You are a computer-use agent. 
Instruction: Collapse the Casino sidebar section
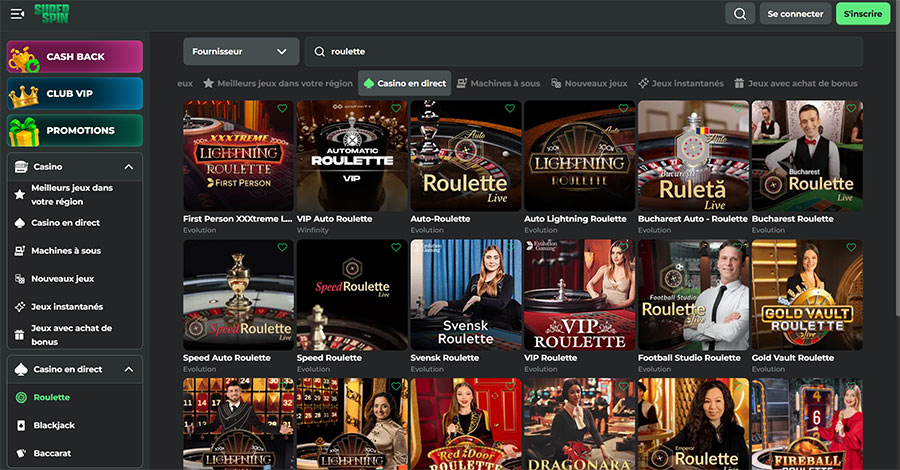(x=129, y=167)
